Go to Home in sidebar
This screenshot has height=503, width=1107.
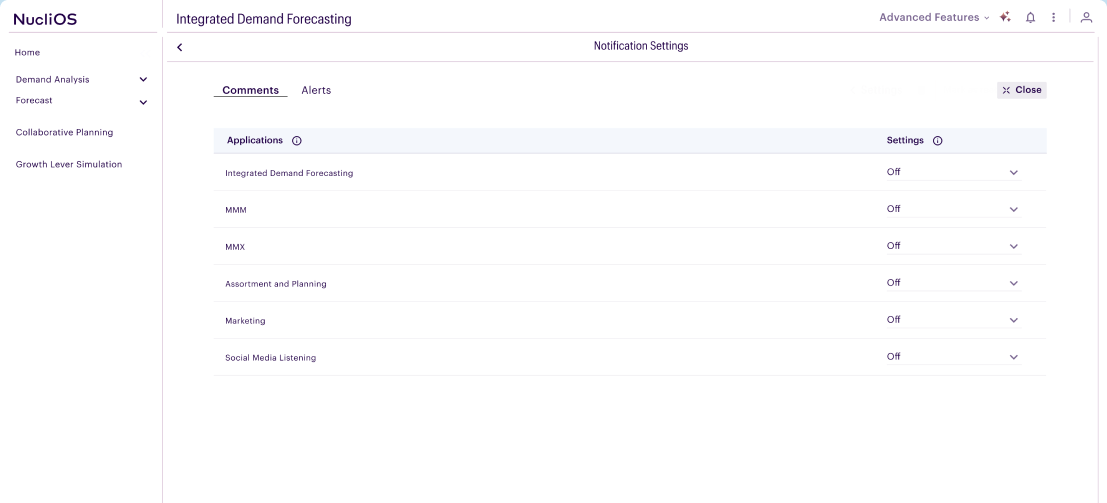click(x=28, y=53)
